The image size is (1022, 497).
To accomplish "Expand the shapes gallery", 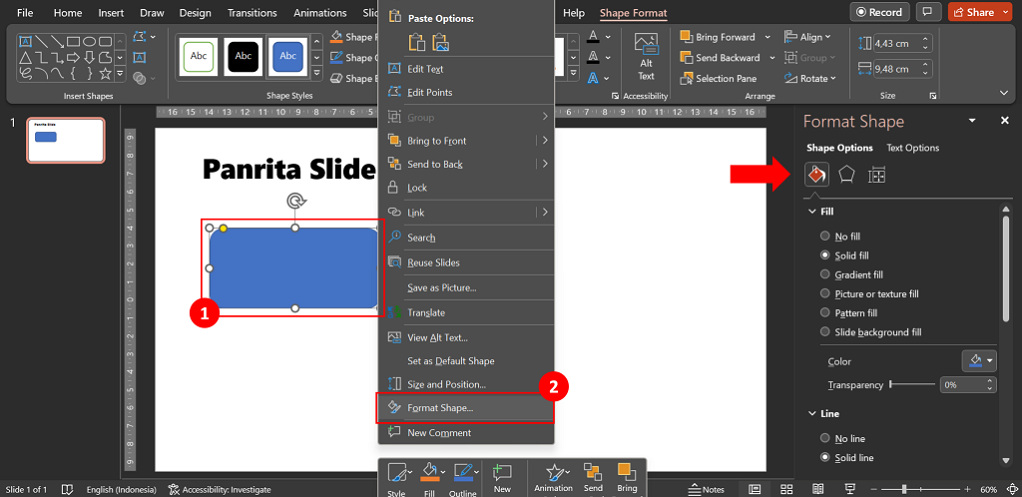I will (x=120, y=74).
